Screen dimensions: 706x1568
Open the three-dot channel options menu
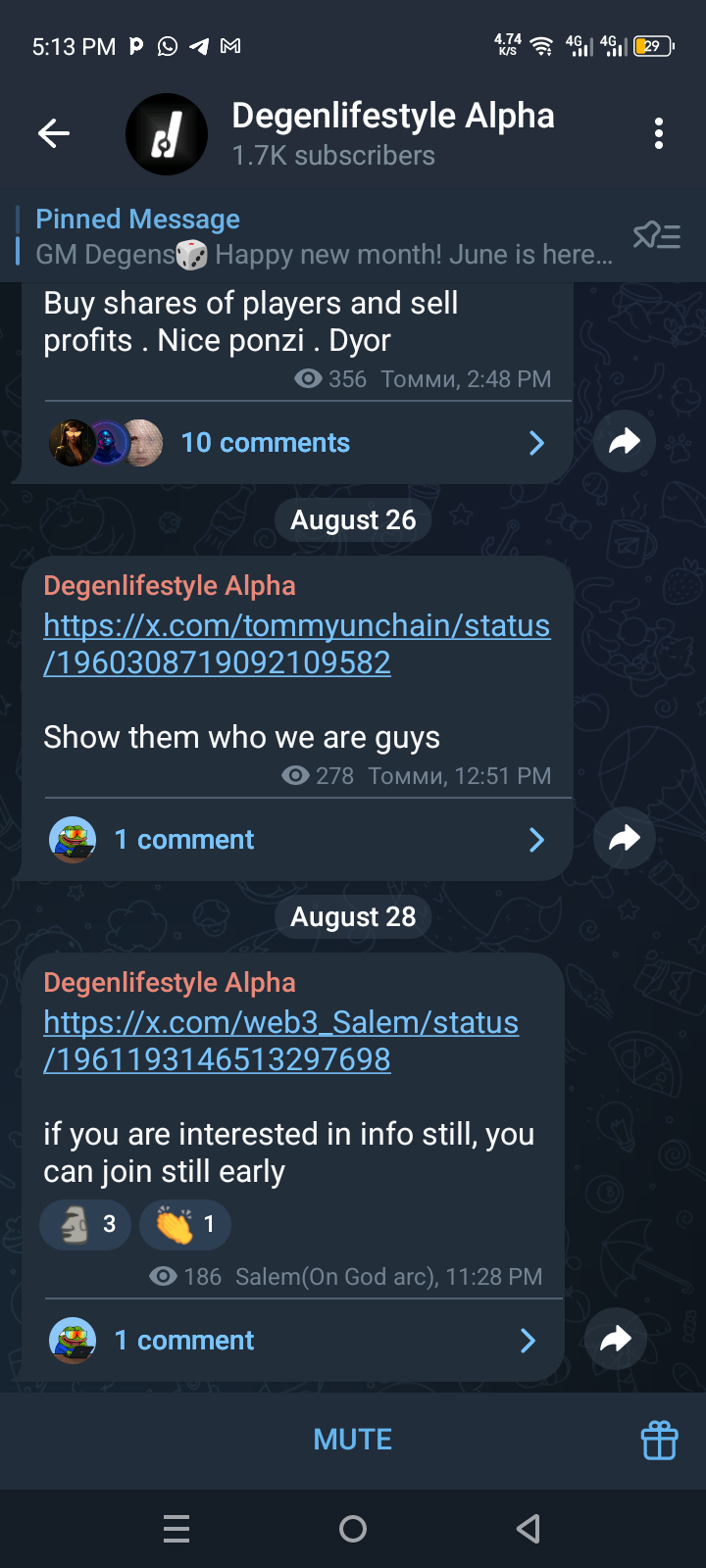pos(659,133)
